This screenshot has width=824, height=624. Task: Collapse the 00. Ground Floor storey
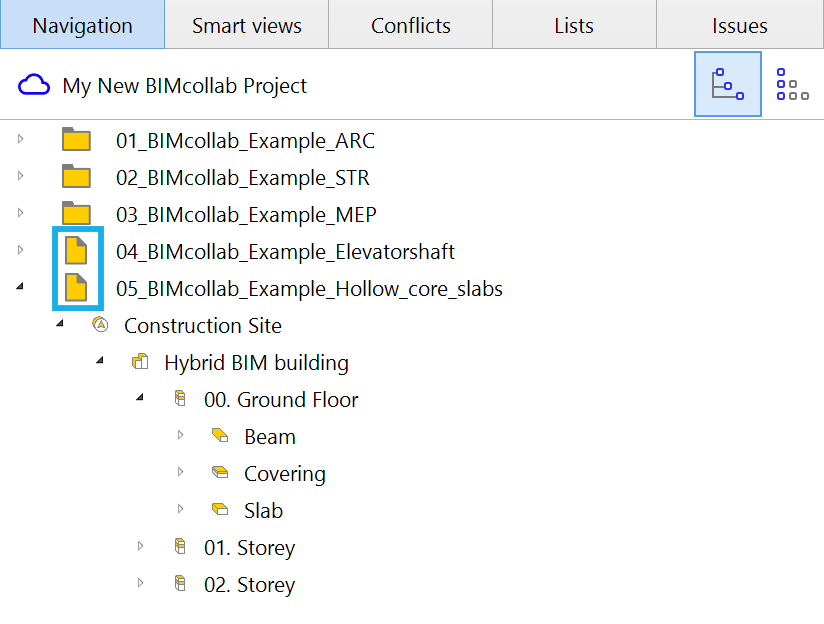coord(140,397)
